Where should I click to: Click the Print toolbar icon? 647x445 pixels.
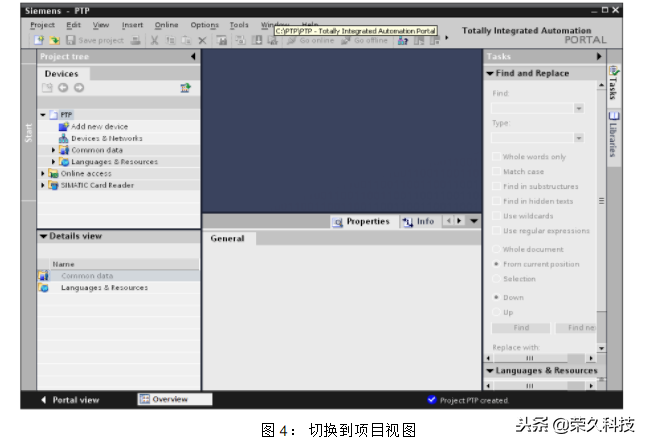pyautogui.click(x=135, y=40)
